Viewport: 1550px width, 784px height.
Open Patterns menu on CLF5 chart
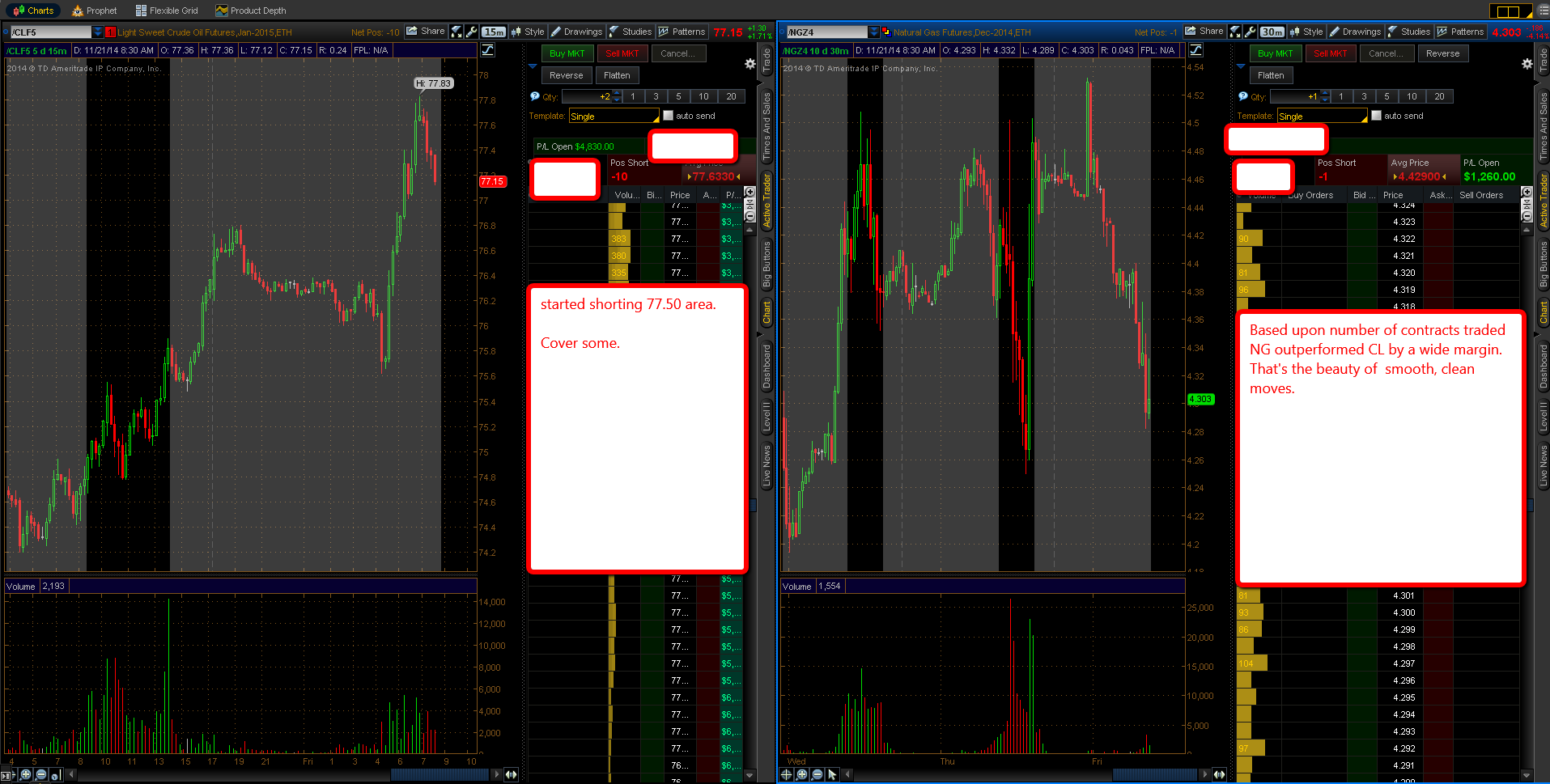[682, 32]
